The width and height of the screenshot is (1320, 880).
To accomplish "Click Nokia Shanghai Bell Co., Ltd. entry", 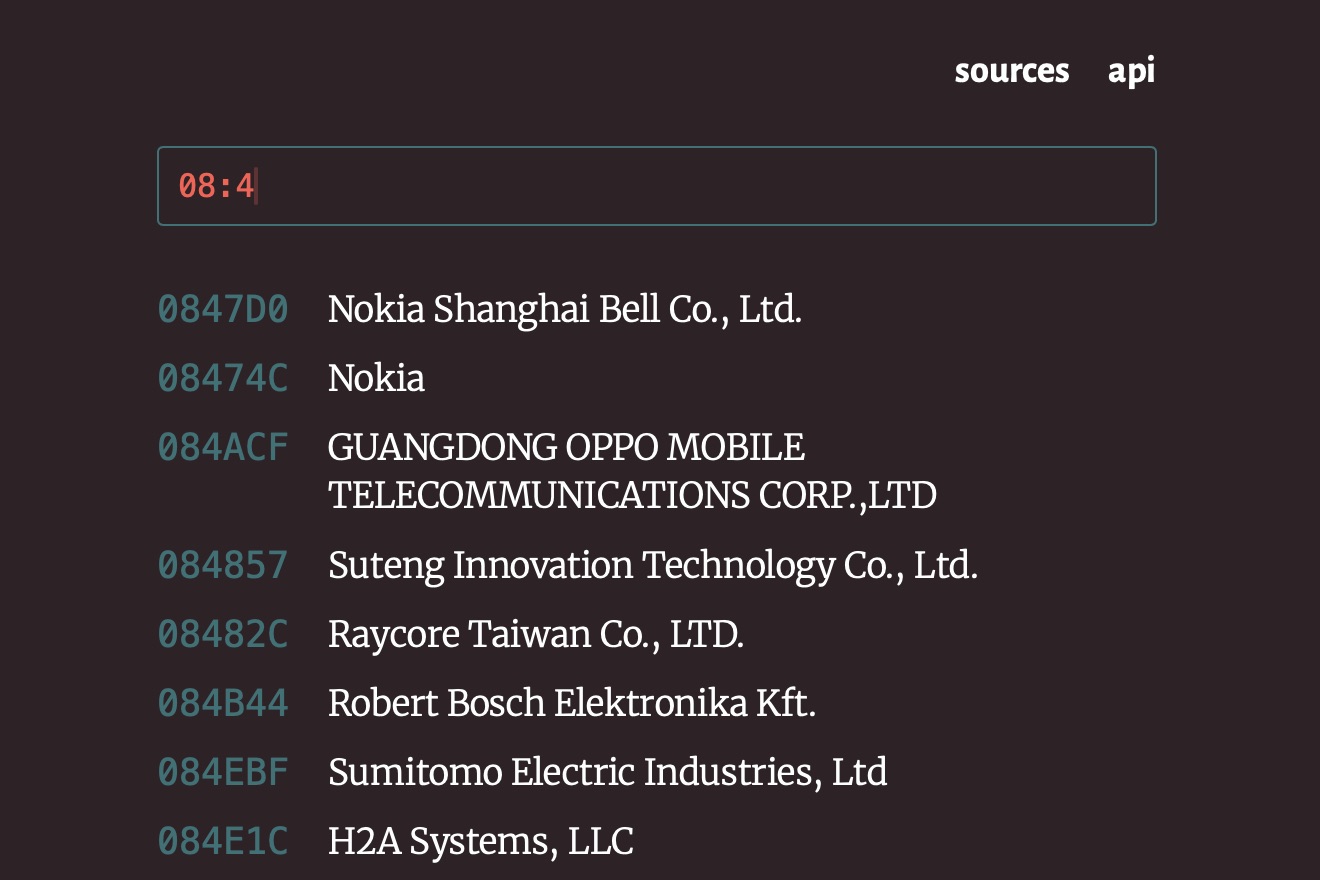I will [x=564, y=310].
